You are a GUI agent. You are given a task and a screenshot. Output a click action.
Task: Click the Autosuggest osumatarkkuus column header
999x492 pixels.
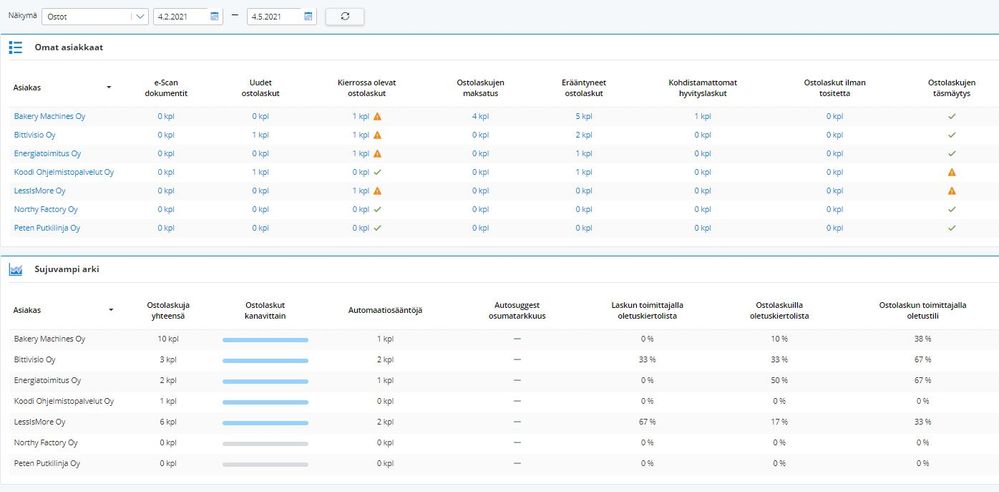pos(517,310)
